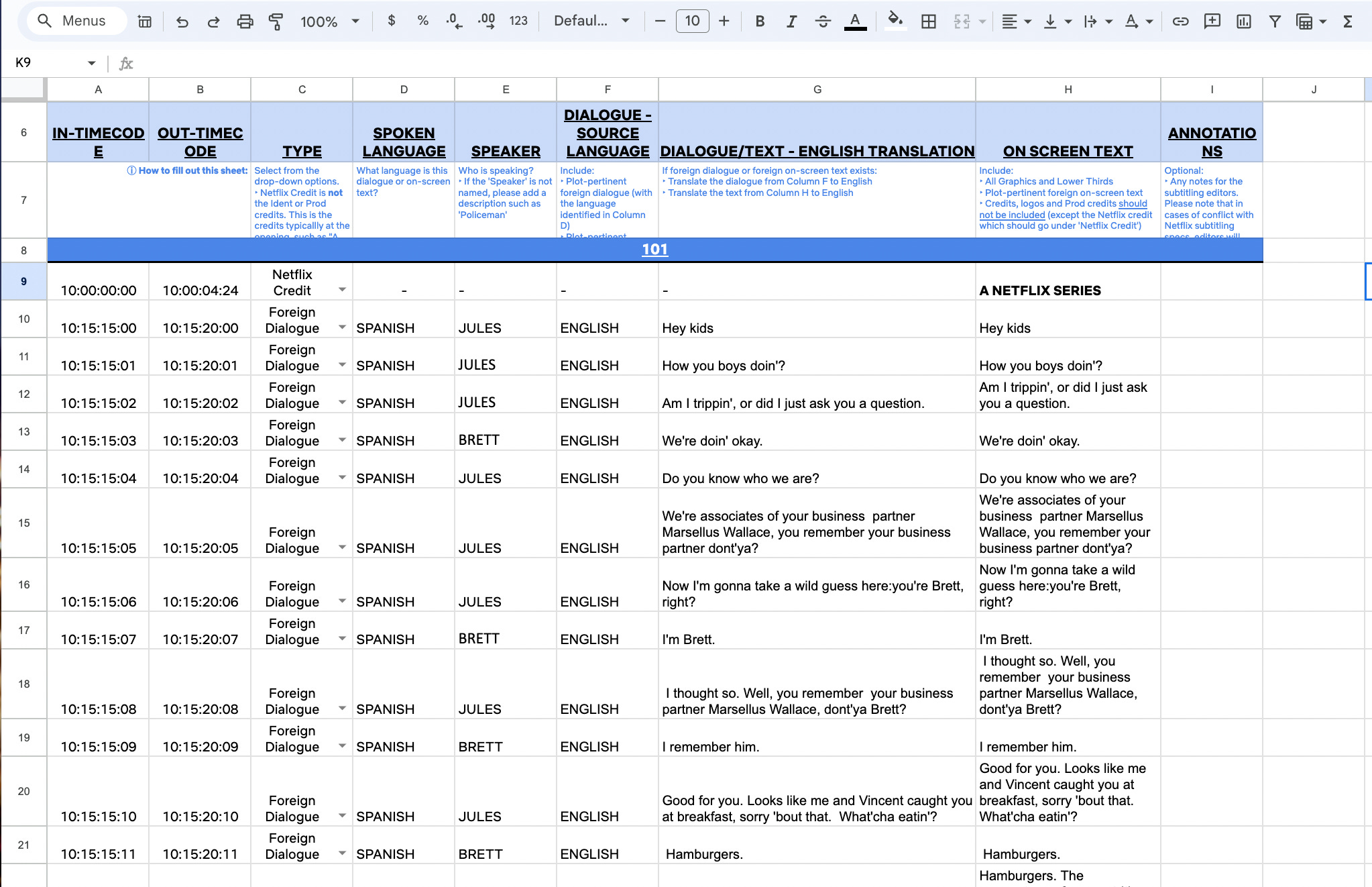Open the Menus search box

coord(76,21)
